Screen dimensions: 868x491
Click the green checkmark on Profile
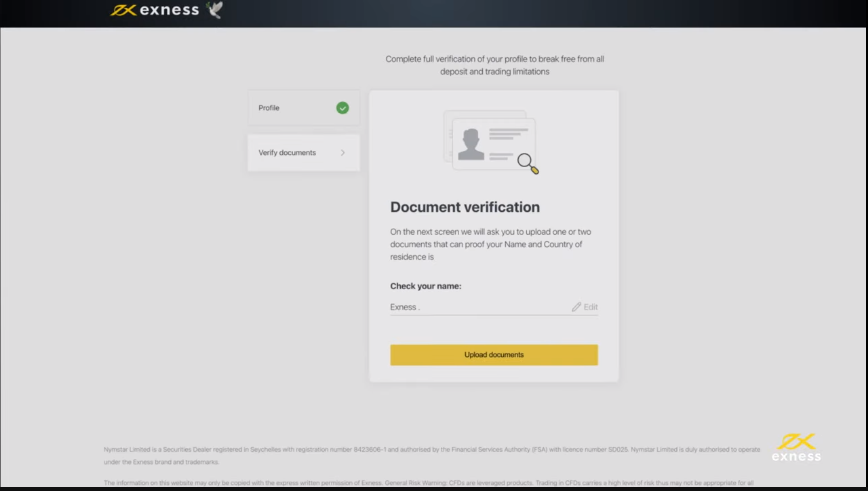tap(343, 108)
